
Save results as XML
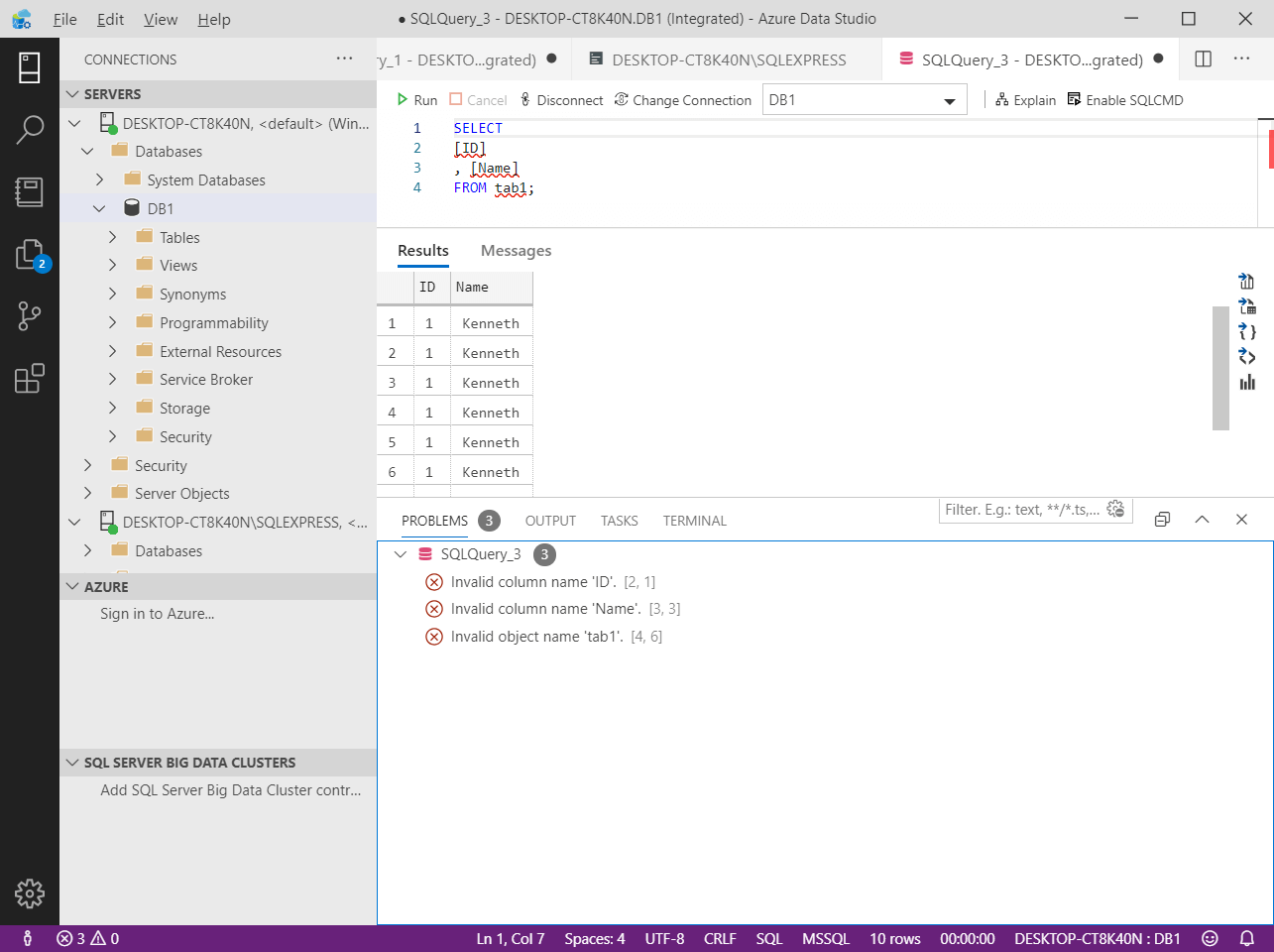[x=1247, y=357]
